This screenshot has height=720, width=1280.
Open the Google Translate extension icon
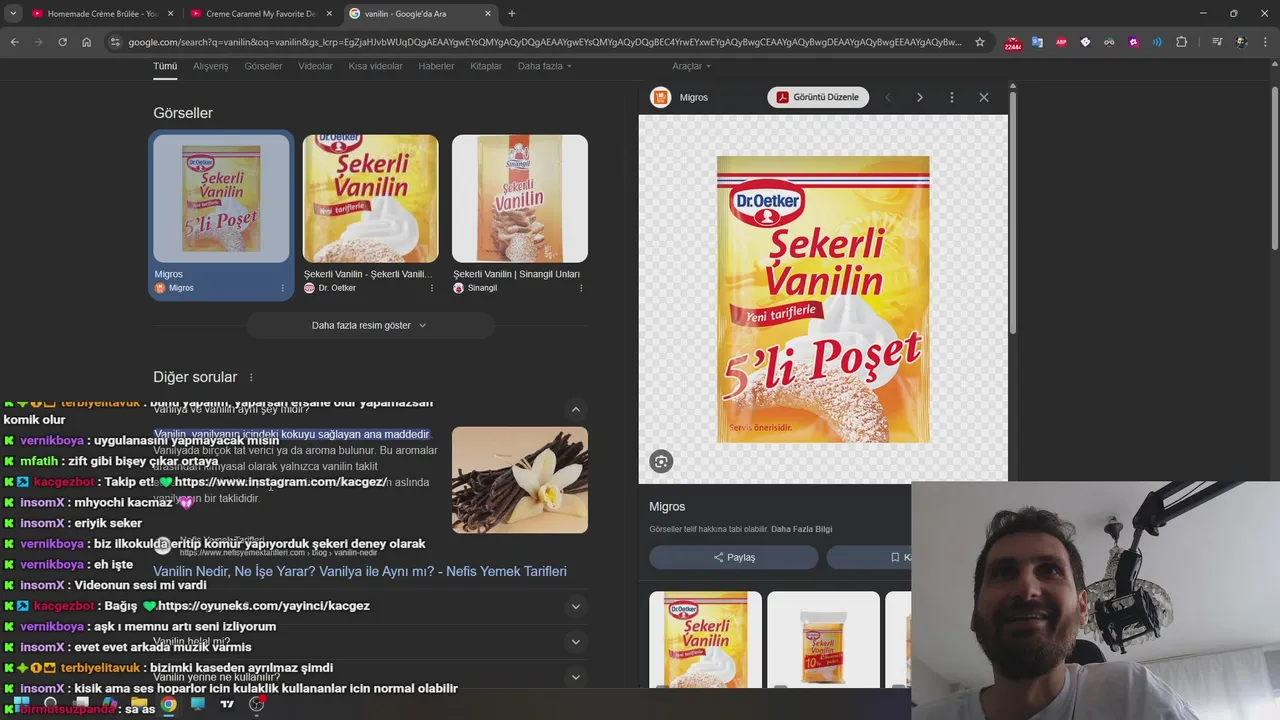(1037, 42)
